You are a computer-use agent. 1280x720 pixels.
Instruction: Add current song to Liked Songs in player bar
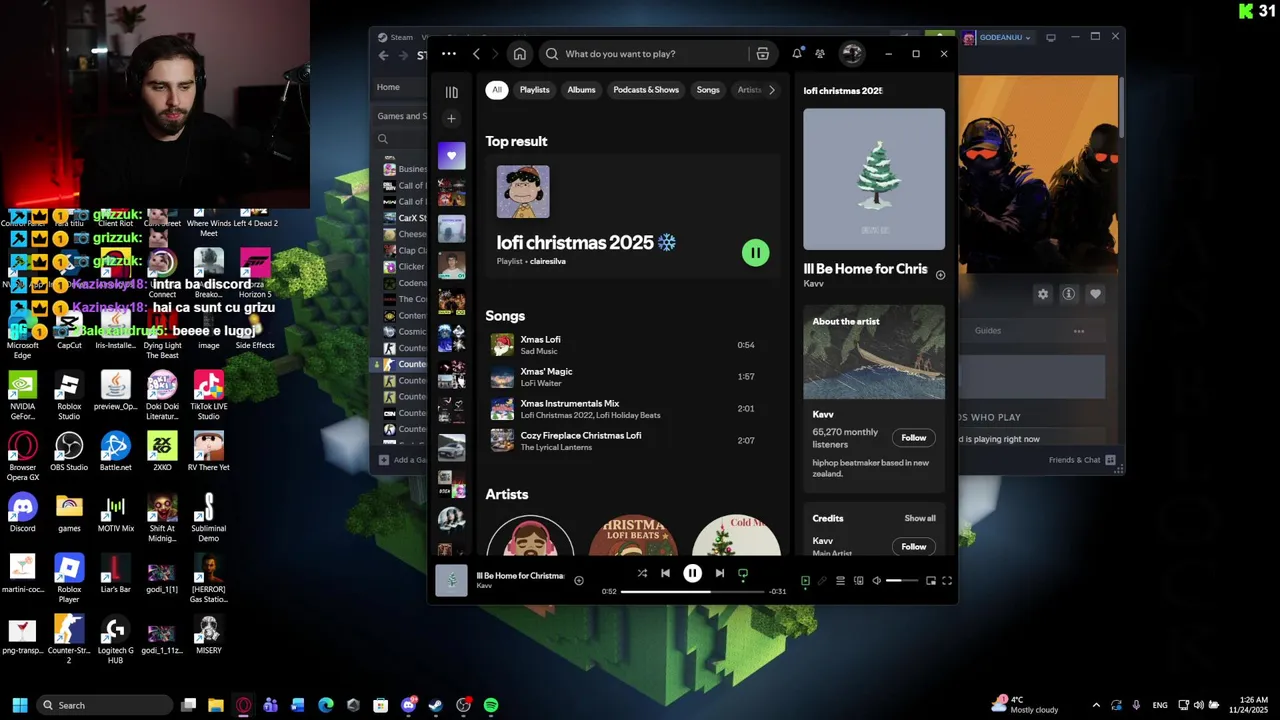tap(578, 581)
